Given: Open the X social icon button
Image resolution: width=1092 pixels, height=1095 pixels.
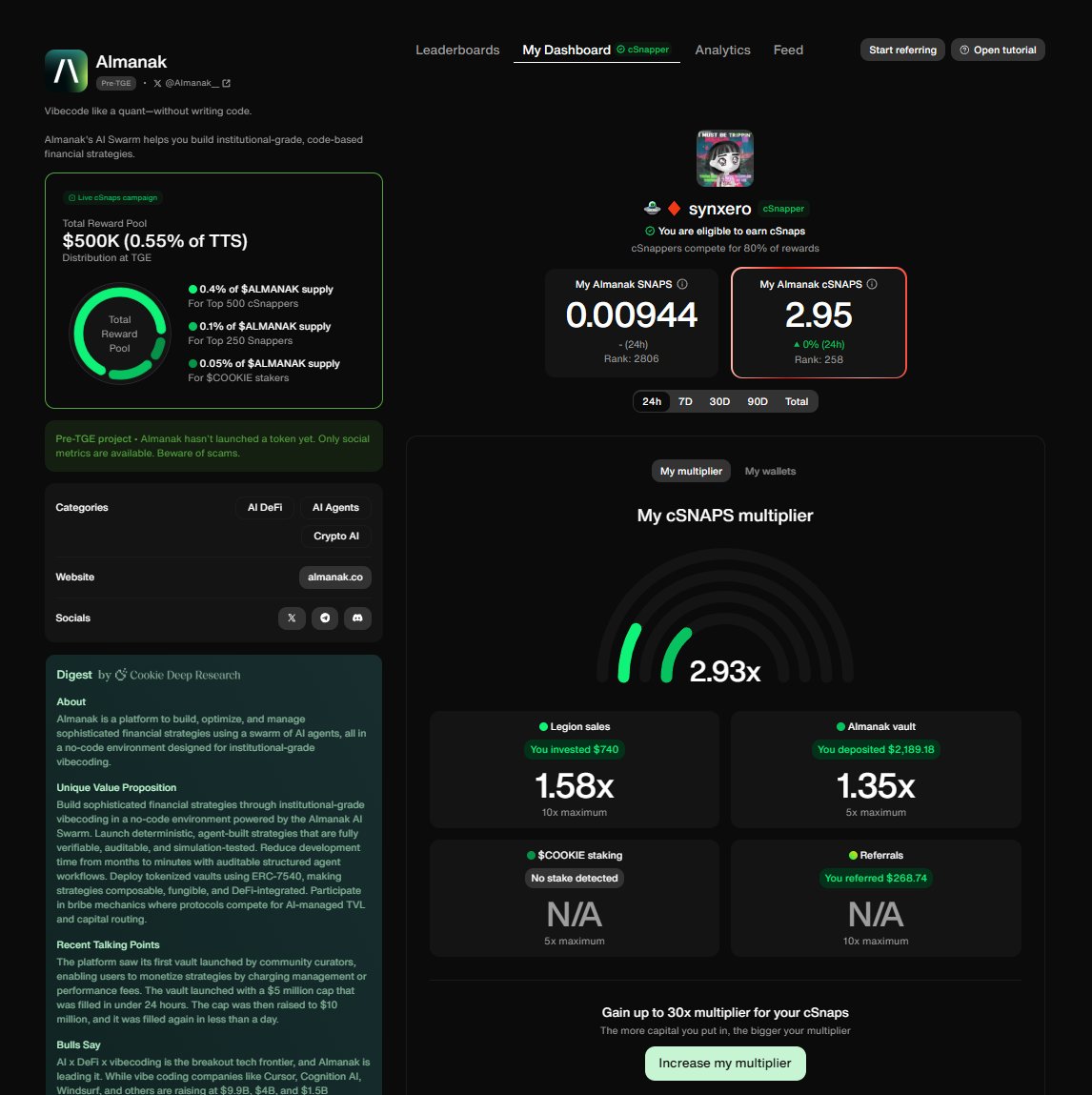Looking at the screenshot, I should tap(292, 618).
